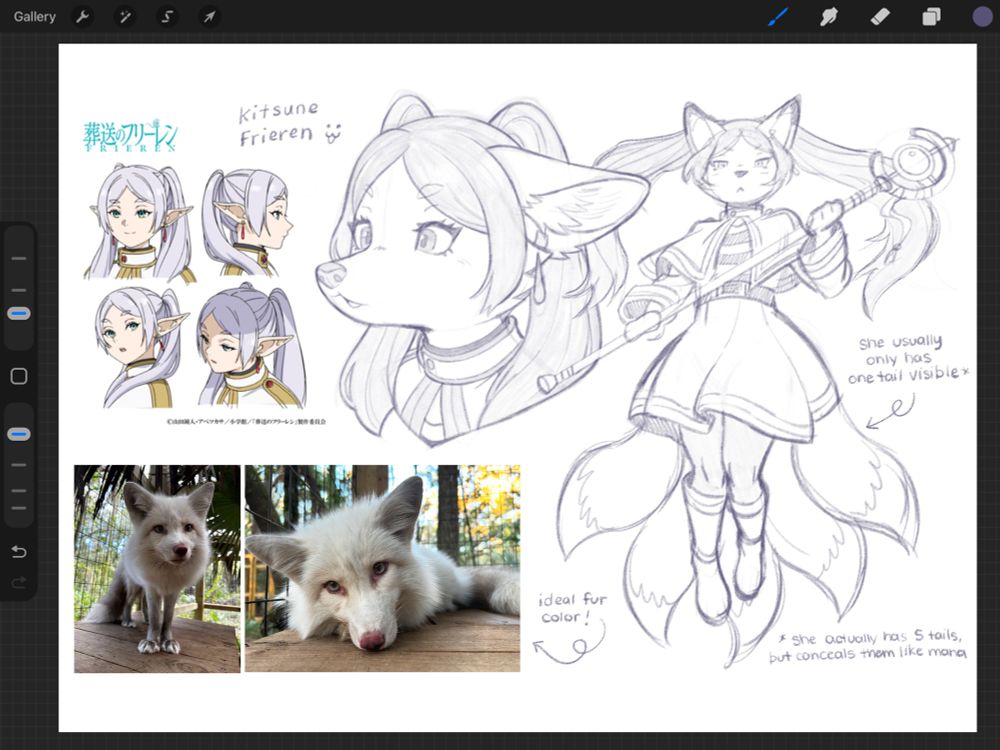Open the Adjustments magic wand menu
Viewport: 1000px width, 750px height.
(124, 17)
